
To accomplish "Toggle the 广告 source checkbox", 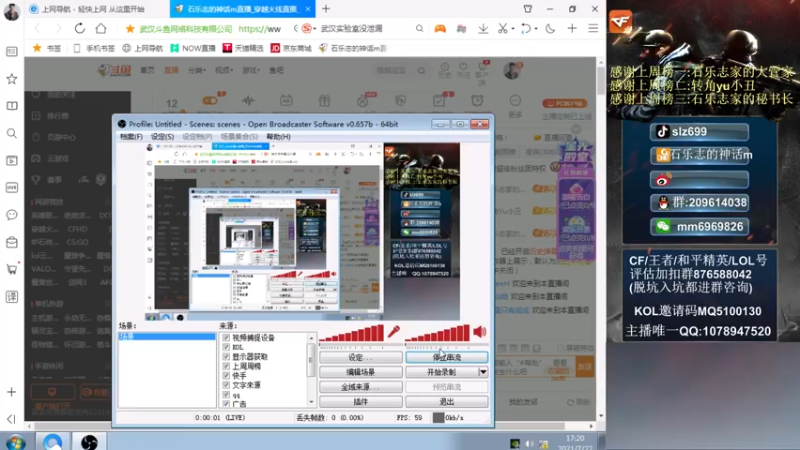I will 226,404.
